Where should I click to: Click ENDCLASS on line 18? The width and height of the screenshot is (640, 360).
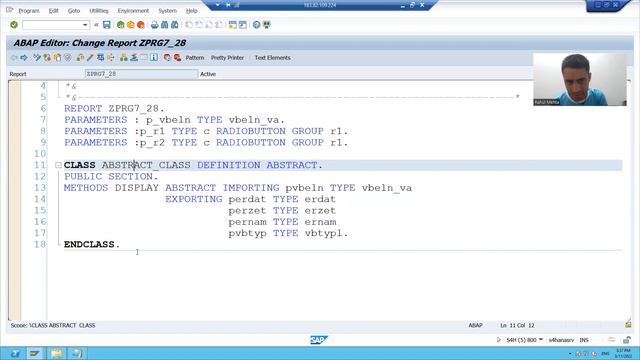tap(92, 244)
